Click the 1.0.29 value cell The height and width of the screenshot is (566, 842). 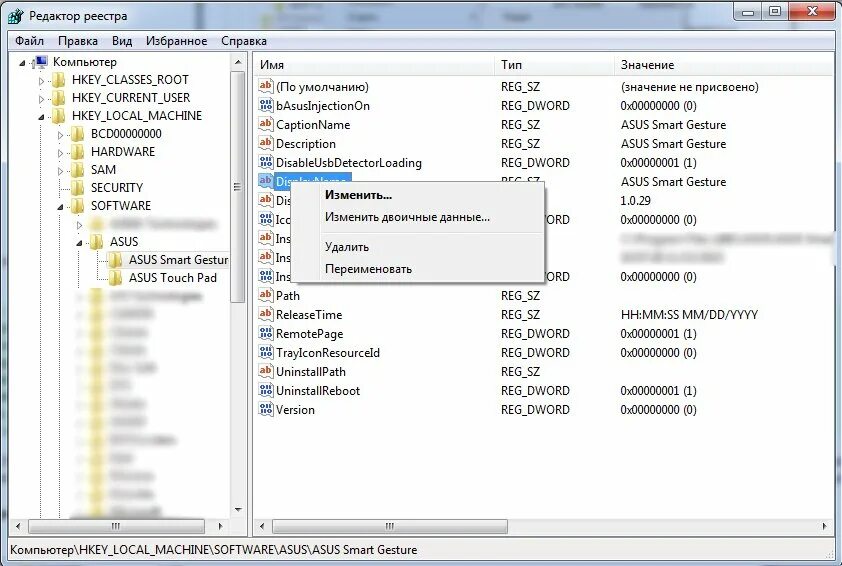click(635, 201)
